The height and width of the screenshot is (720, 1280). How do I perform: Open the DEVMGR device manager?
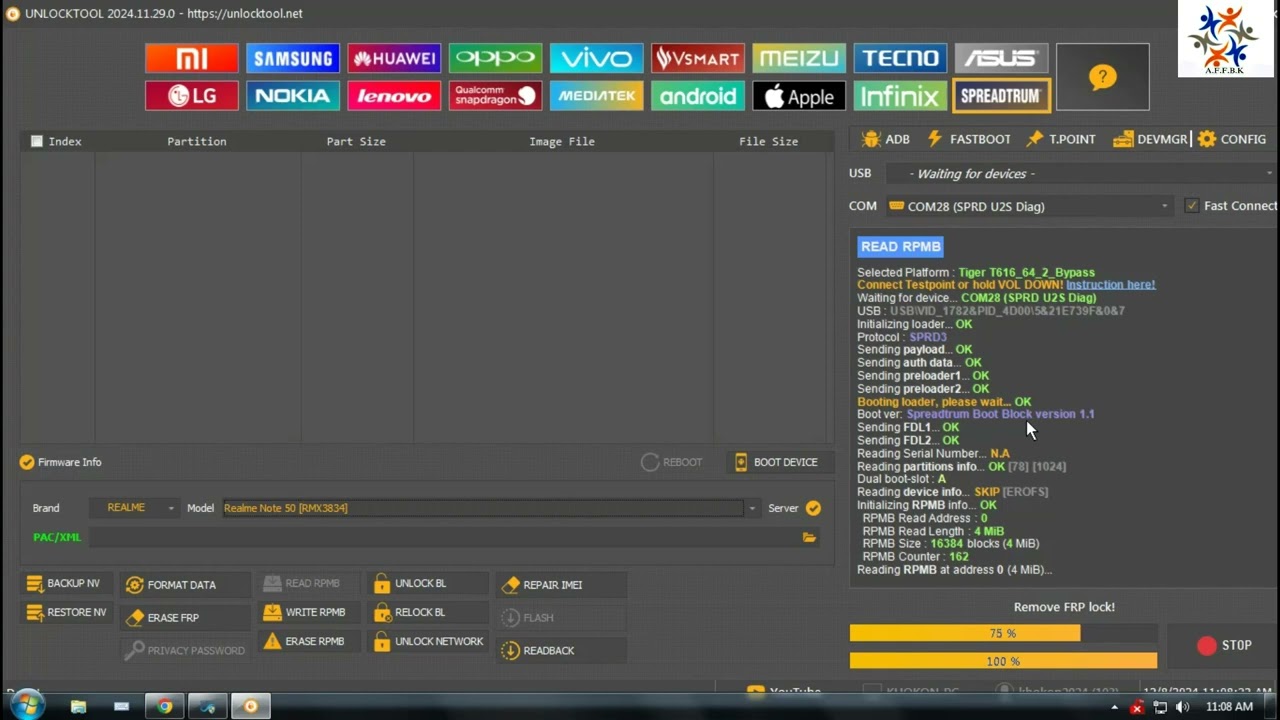click(1149, 139)
